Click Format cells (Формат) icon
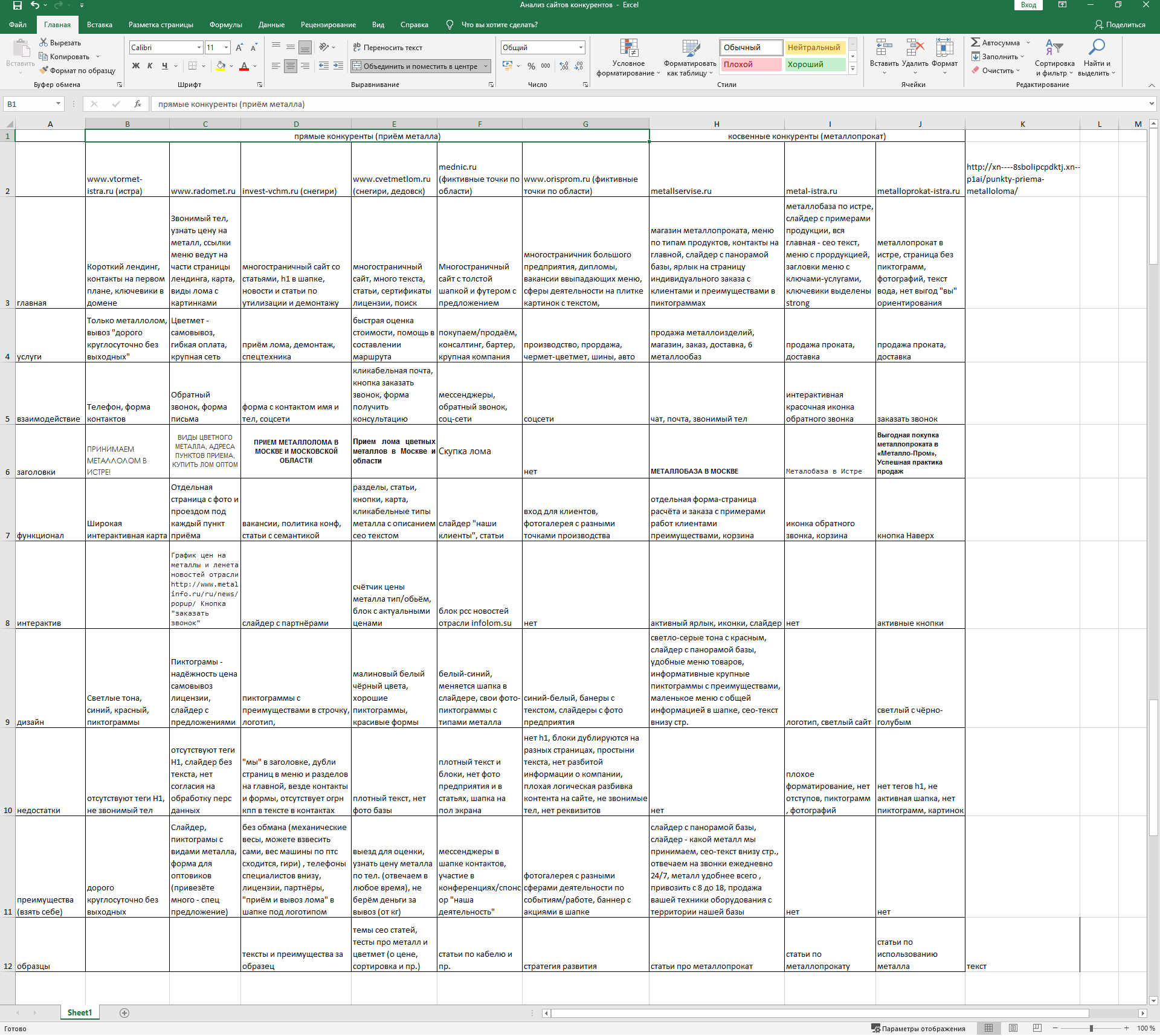Viewport: 1160px width, 1036px height. pyautogui.click(x=945, y=48)
